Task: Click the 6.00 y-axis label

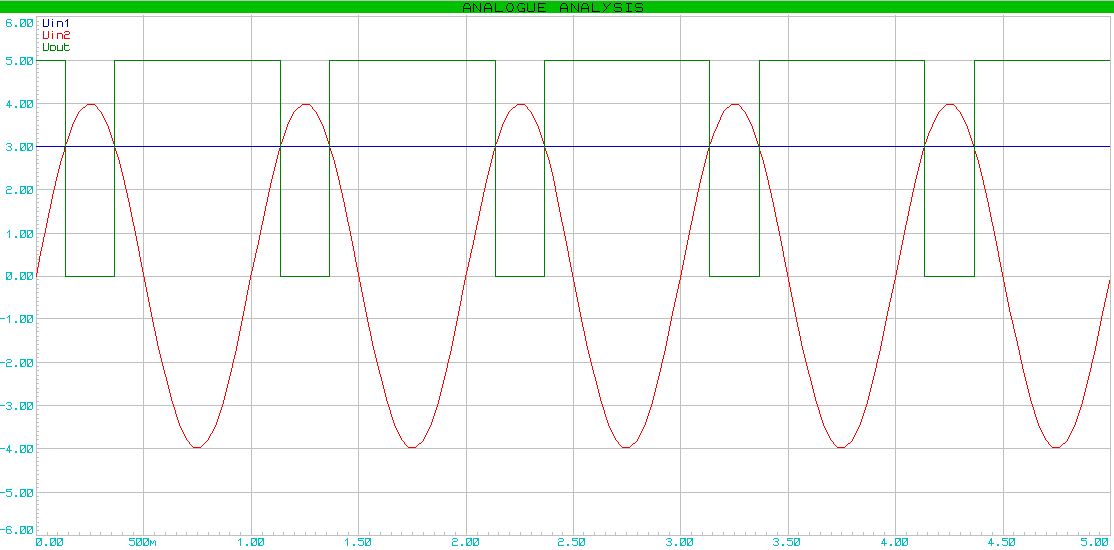Action: [x=19, y=23]
